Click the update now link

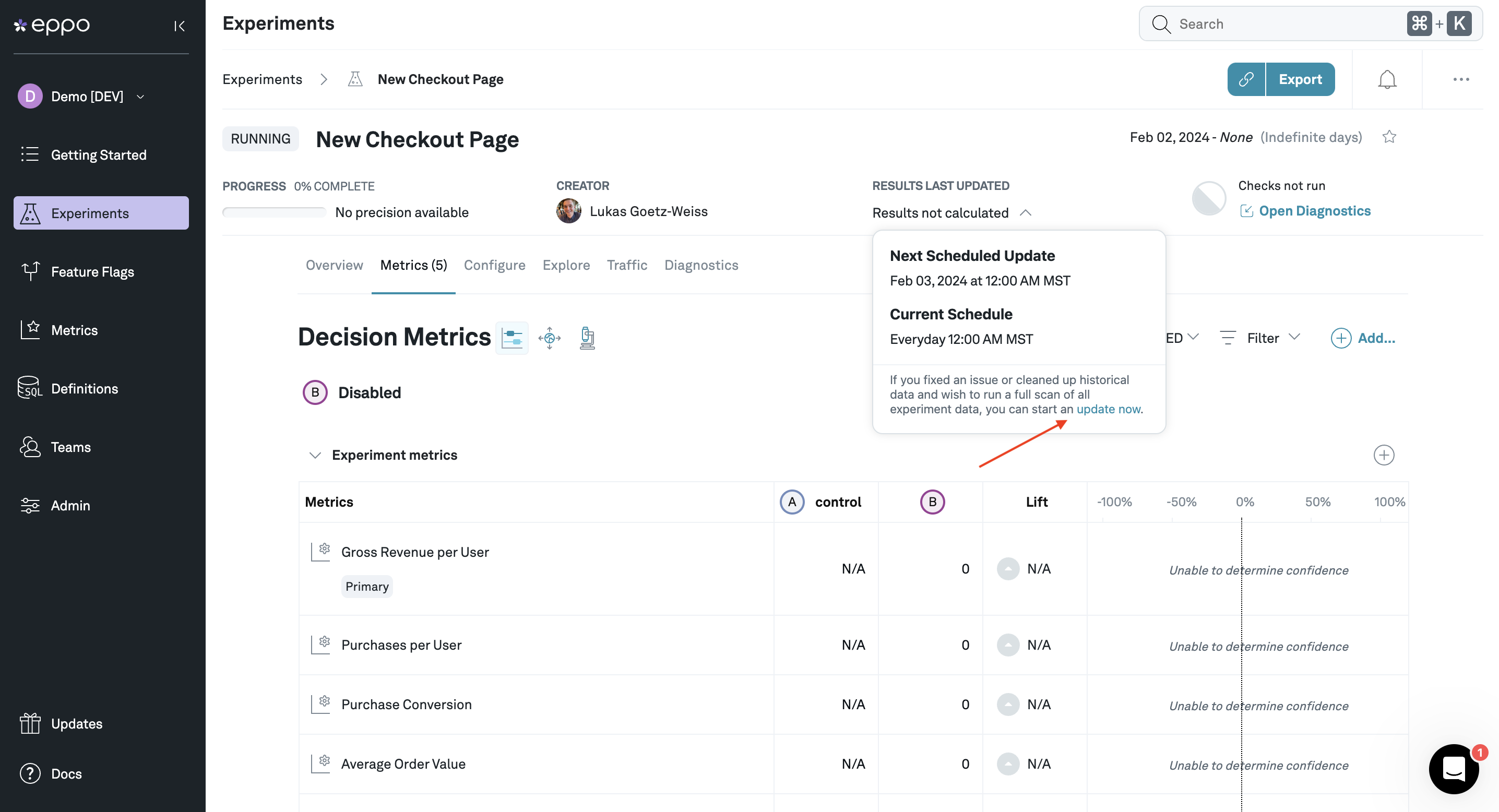point(1108,409)
